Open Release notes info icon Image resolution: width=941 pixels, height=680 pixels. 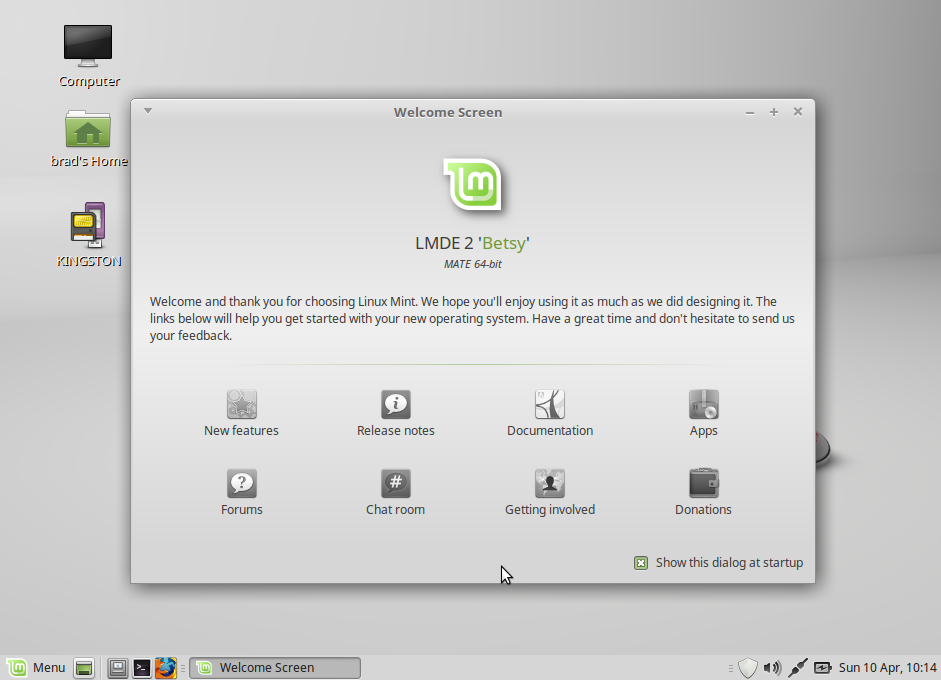point(395,404)
